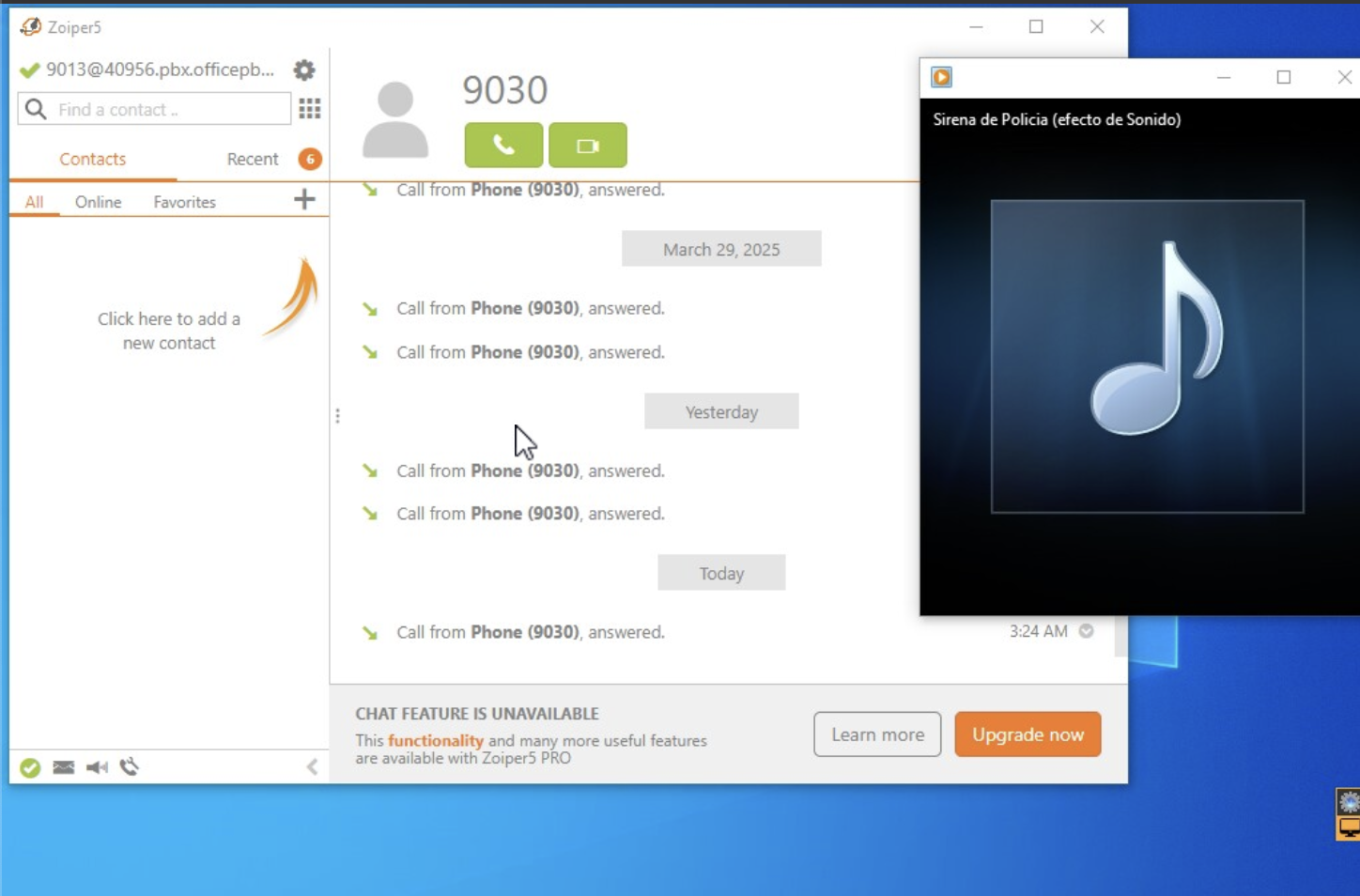Click the Today date separator
Image resolution: width=1360 pixels, height=896 pixels.
721,573
